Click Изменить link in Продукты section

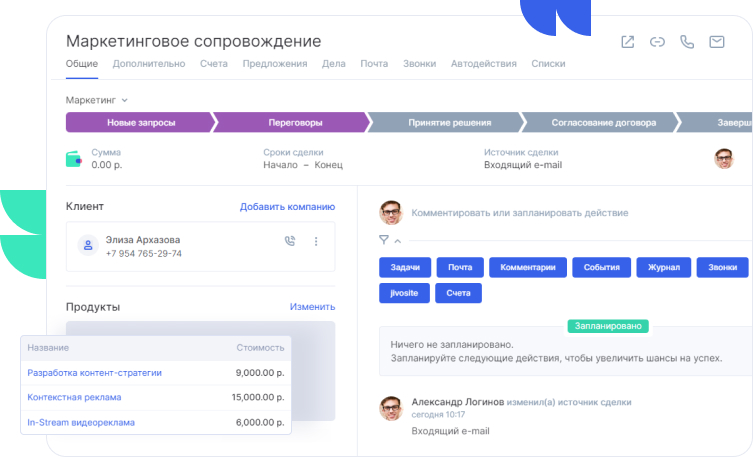coord(312,307)
